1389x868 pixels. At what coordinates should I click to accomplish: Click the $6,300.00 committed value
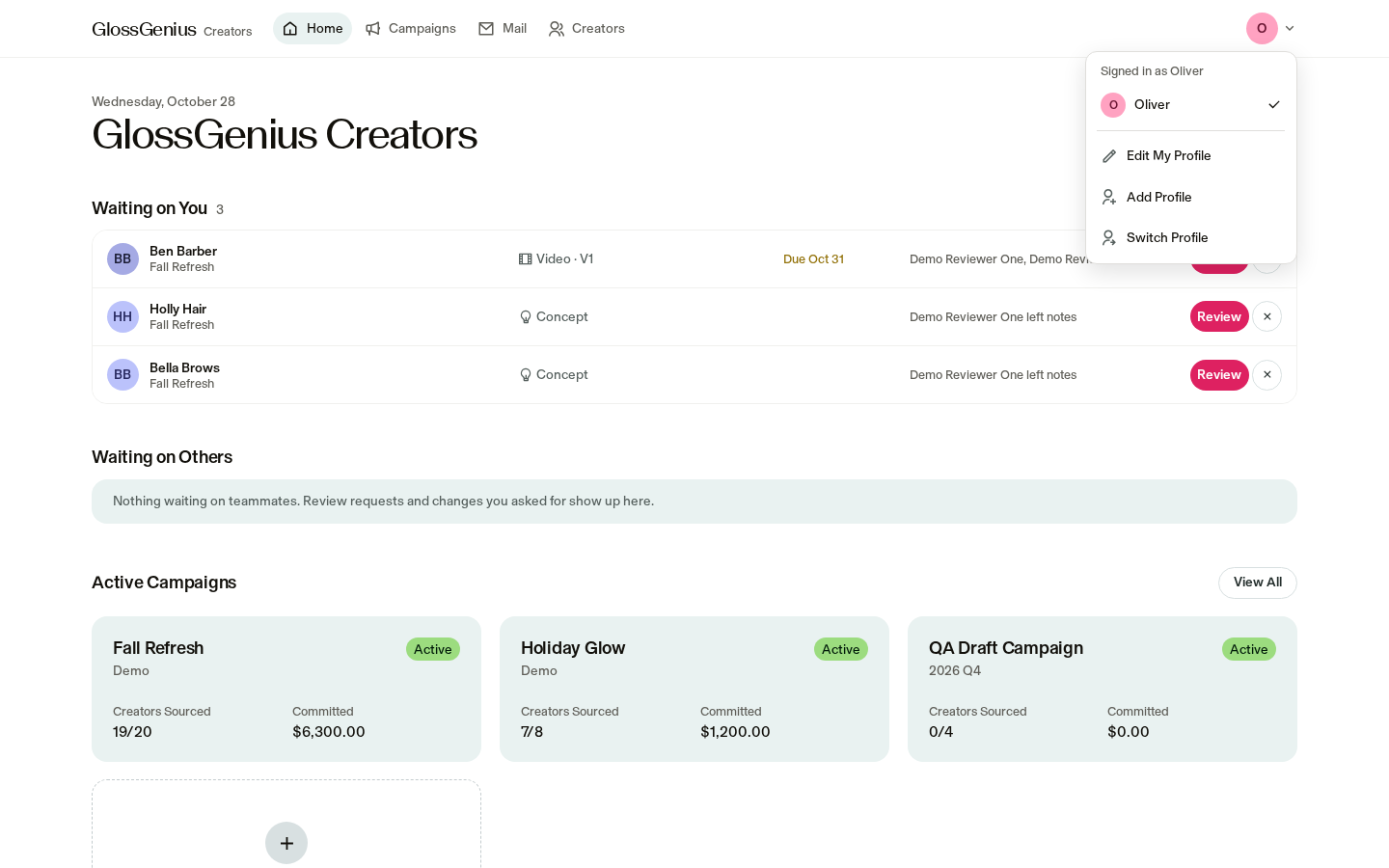(329, 732)
